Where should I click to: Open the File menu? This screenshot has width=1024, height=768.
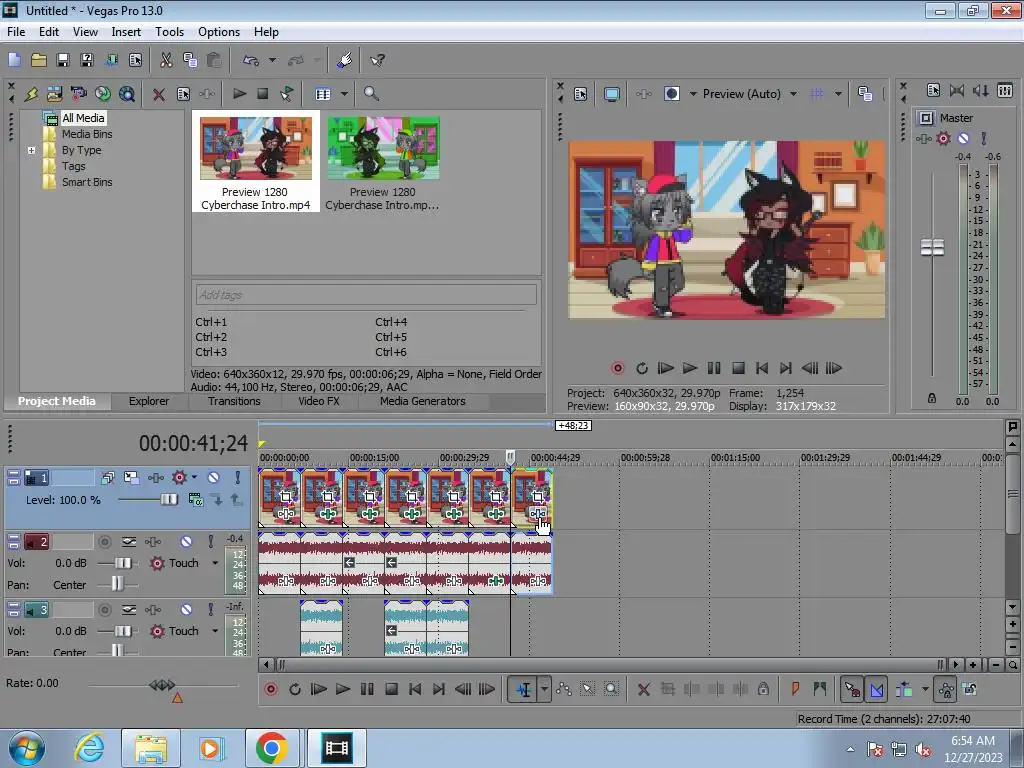pyautogui.click(x=16, y=31)
